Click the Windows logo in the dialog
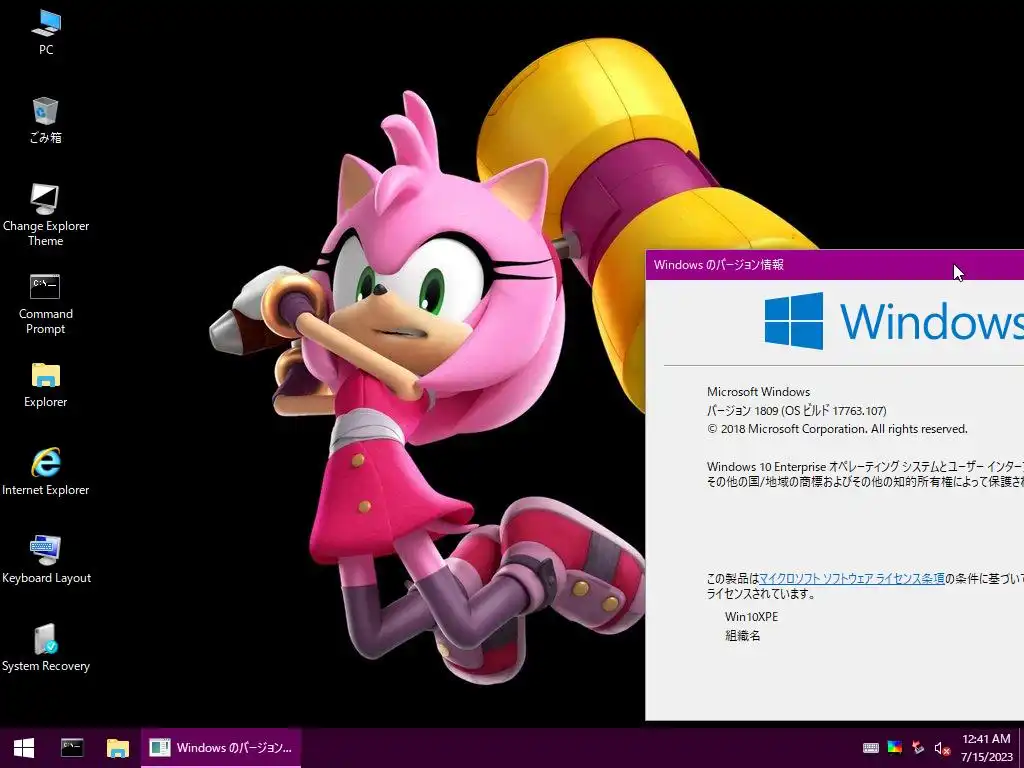1024x768 pixels. click(793, 321)
